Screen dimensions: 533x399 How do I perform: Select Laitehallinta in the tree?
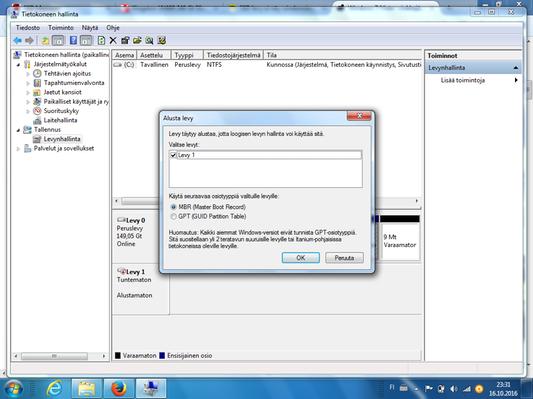(60, 120)
